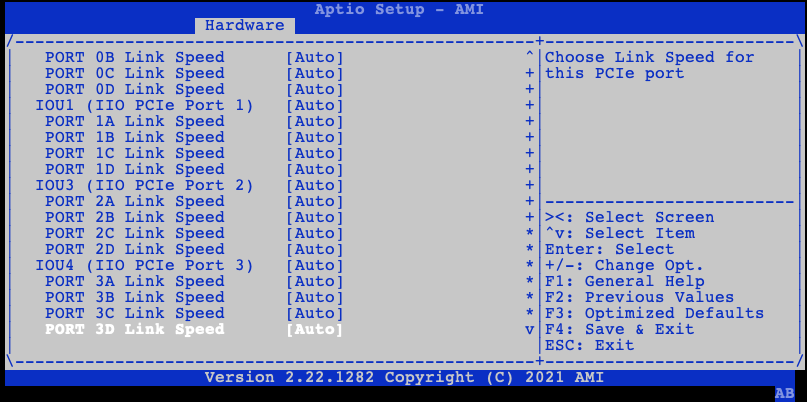This screenshot has height=402, width=807.
Task: Open the PORT 0C Link Speed Auto value
Action: [x=314, y=73]
